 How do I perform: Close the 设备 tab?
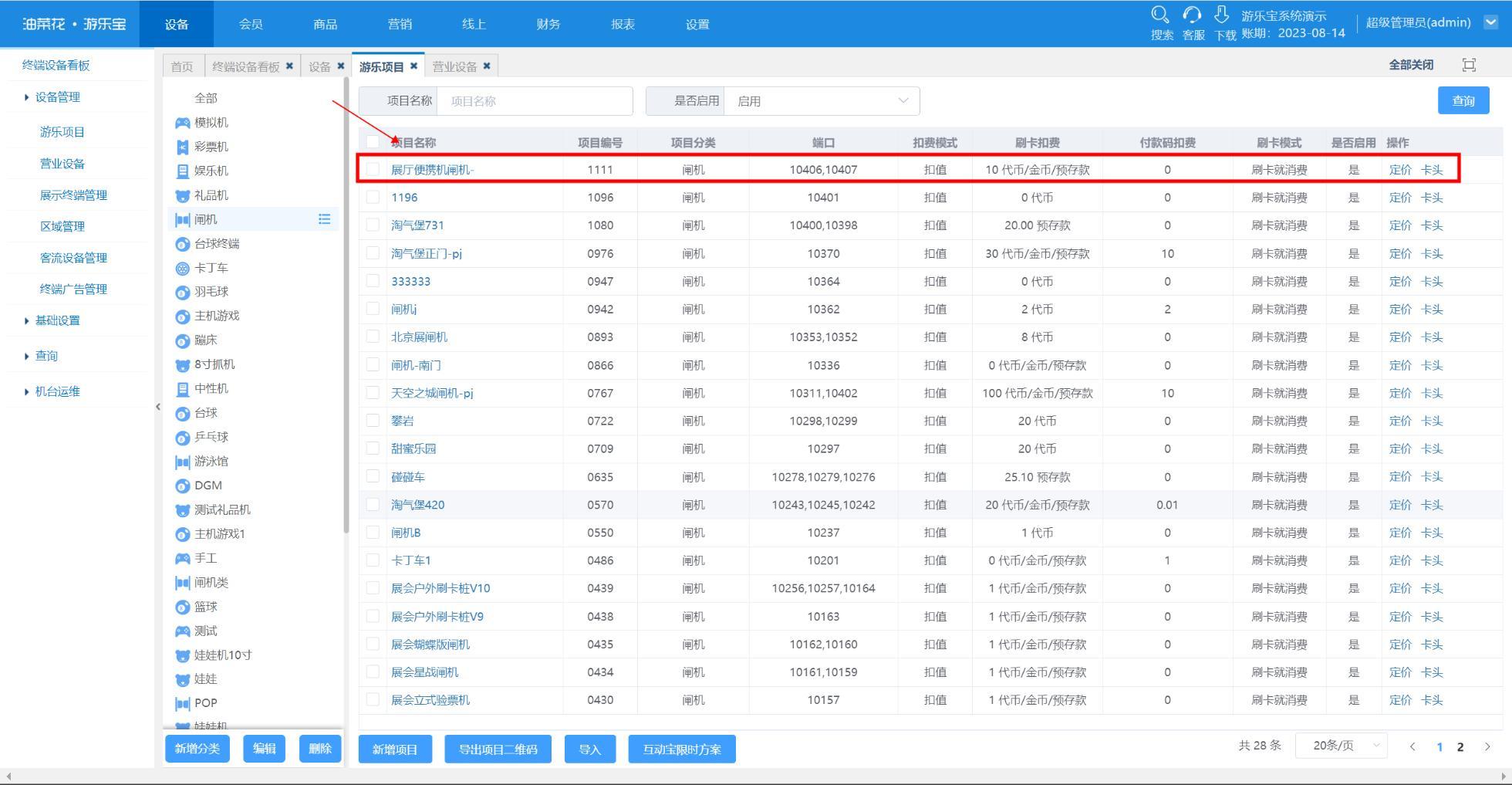[340, 66]
